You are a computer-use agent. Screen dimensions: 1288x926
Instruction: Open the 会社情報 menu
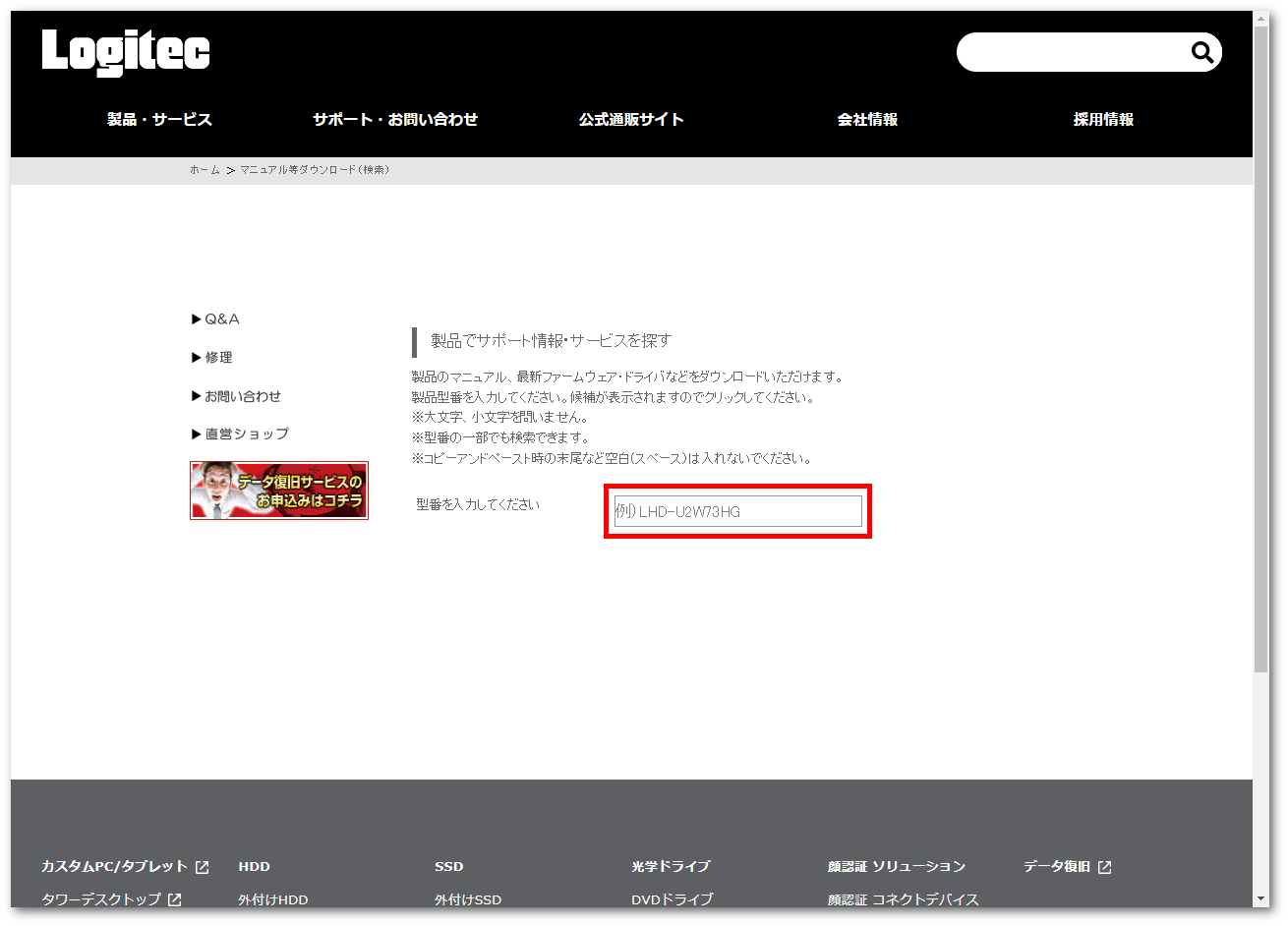coord(867,119)
